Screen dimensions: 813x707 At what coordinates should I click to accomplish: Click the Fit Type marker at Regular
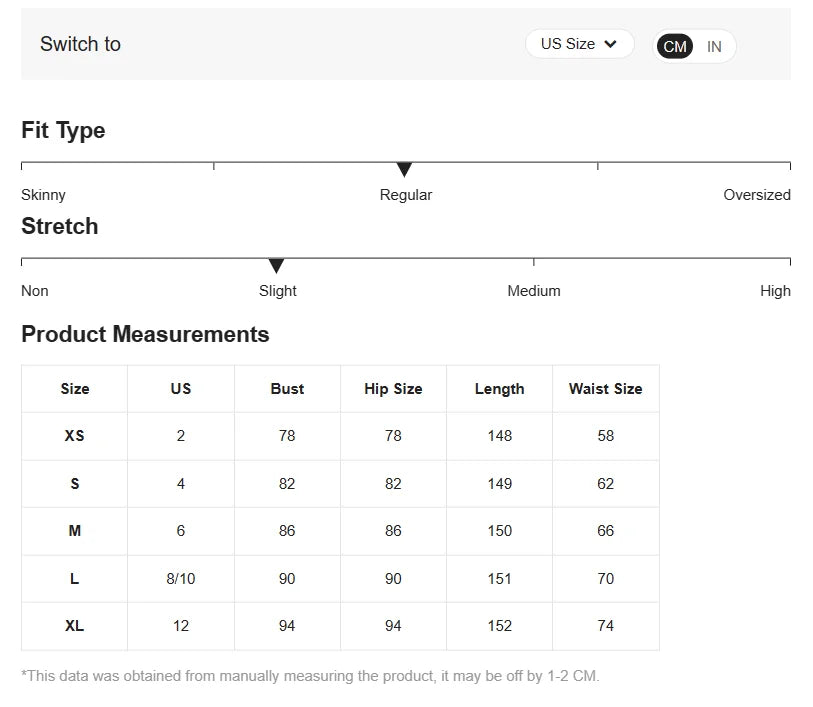pos(404,169)
